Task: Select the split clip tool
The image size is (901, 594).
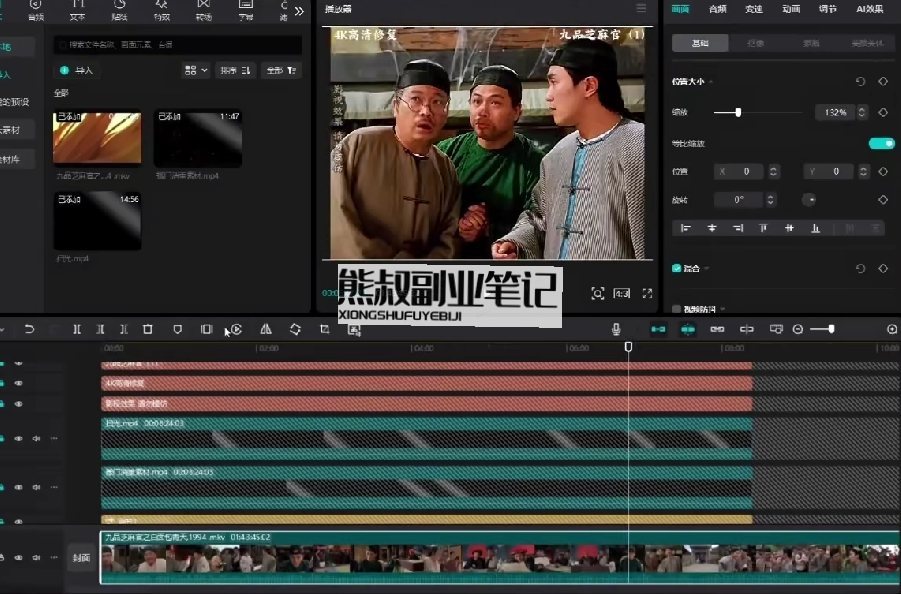Action: (77, 329)
